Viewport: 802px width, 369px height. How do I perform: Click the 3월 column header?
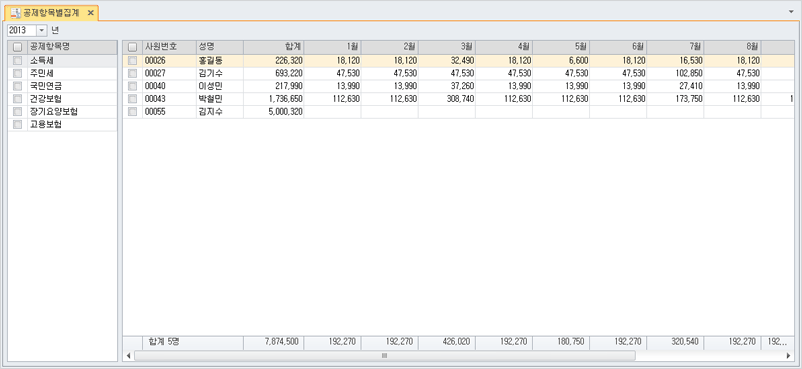(x=447, y=47)
